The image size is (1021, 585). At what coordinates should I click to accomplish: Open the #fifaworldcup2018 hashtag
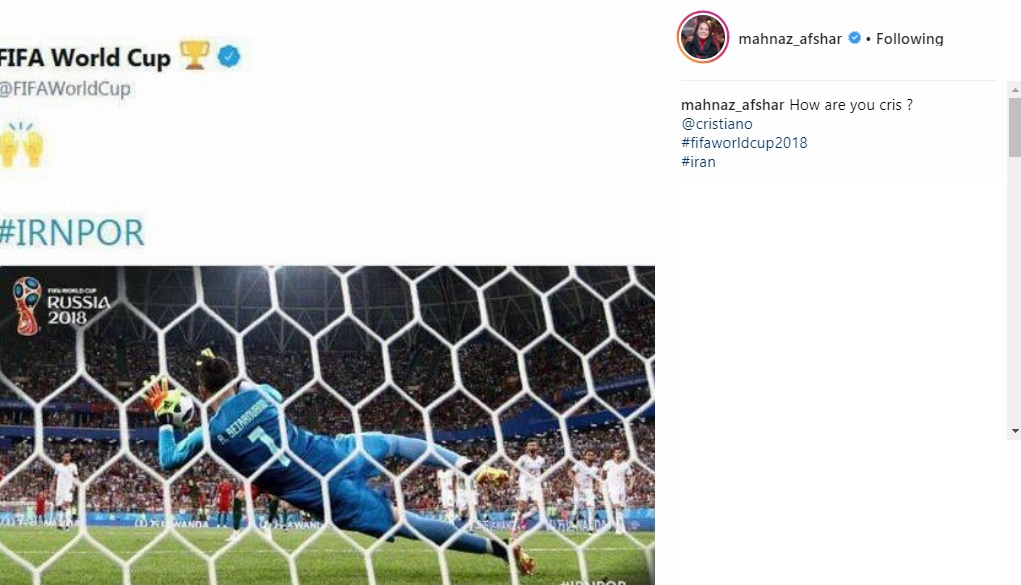tap(744, 143)
